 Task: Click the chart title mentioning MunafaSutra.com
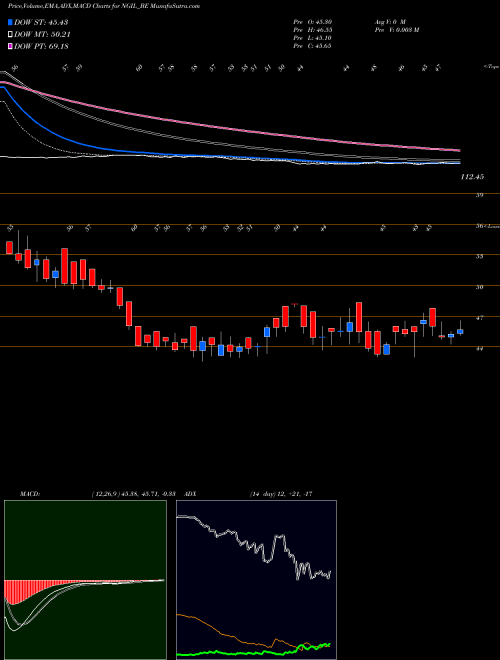click(x=104, y=6)
